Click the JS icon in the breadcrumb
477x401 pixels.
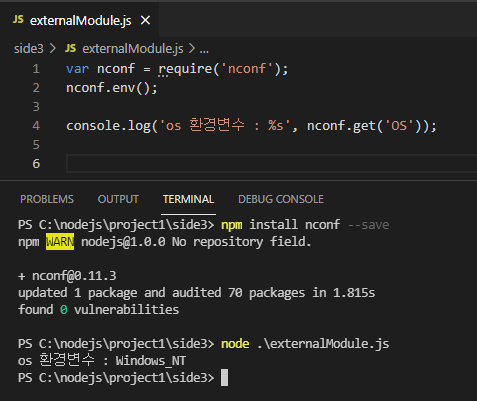[70, 48]
